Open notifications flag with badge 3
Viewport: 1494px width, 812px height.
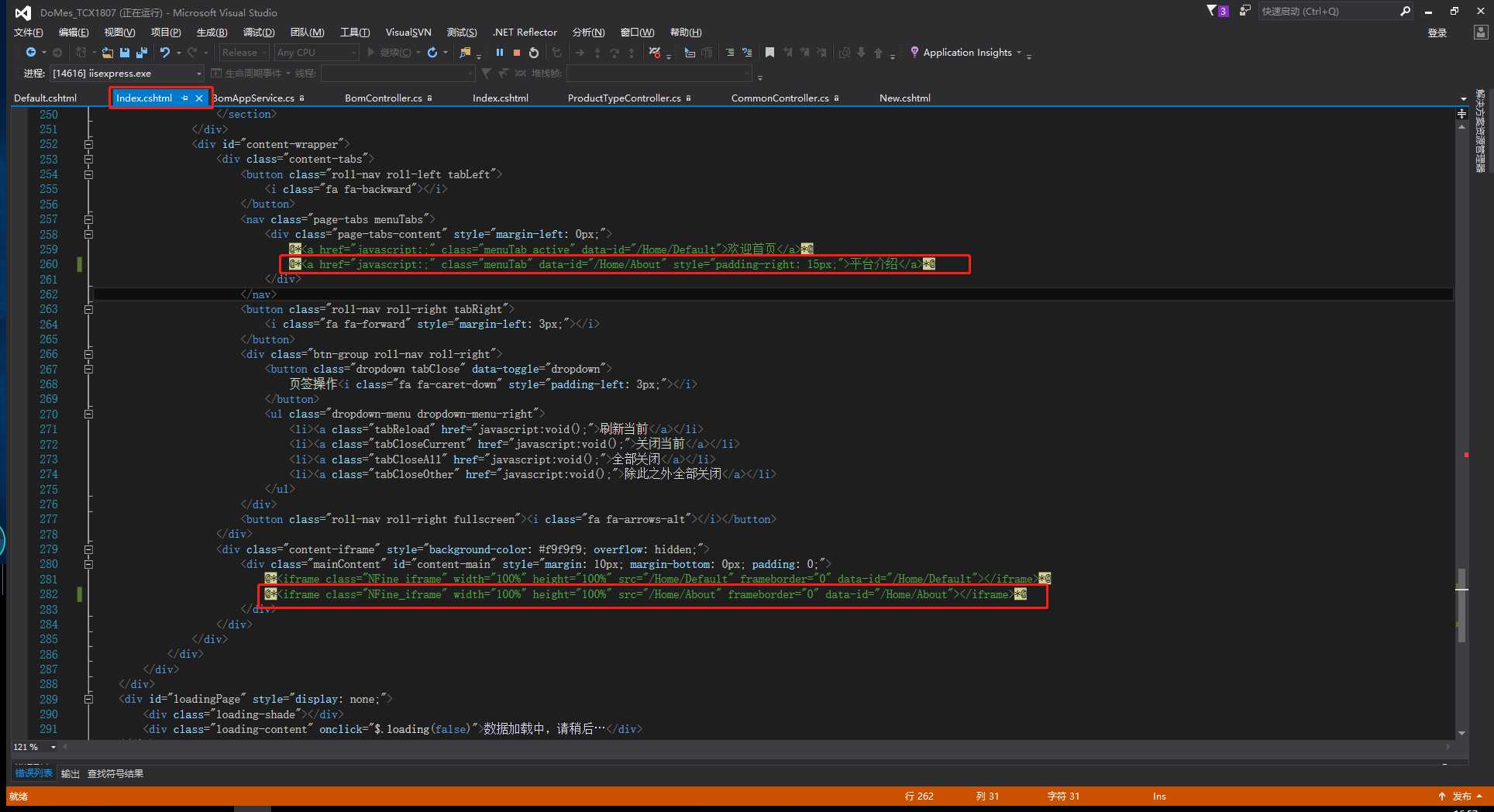click(1217, 11)
